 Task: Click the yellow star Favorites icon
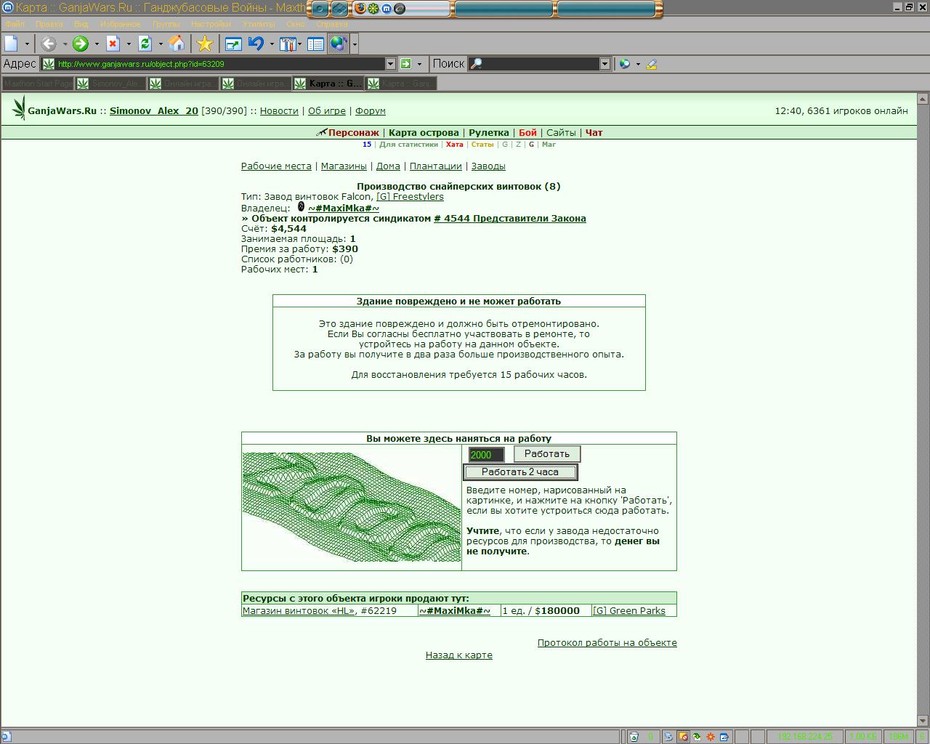(205, 43)
